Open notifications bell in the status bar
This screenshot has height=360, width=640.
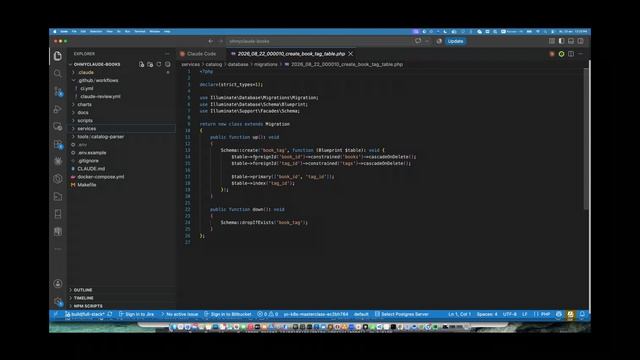click(x=582, y=314)
